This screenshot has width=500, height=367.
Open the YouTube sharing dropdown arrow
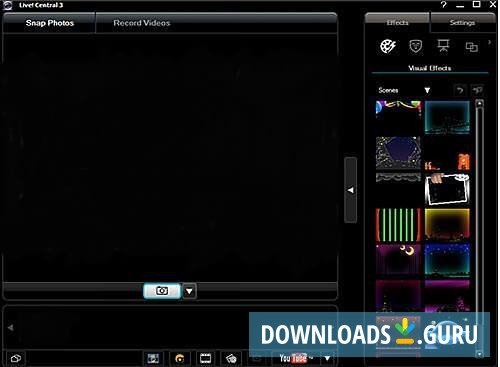pos(327,359)
